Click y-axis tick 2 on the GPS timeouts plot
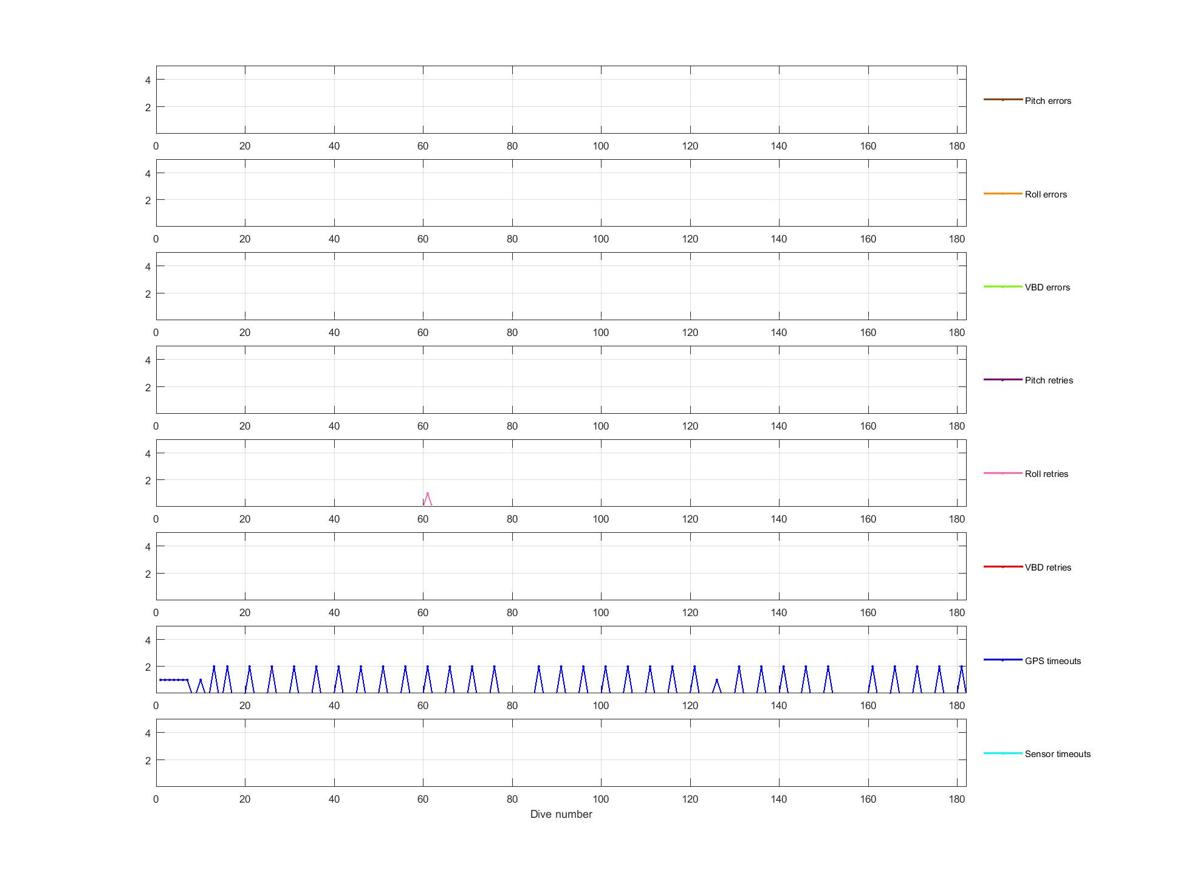This screenshot has width=1200, height=885. tap(147, 667)
